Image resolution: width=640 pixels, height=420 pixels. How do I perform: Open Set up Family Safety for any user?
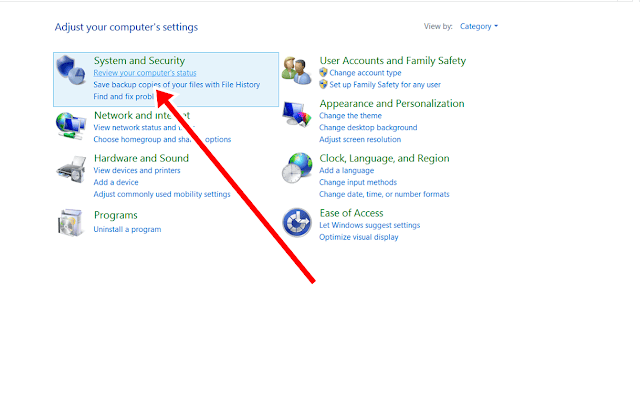(x=385, y=84)
